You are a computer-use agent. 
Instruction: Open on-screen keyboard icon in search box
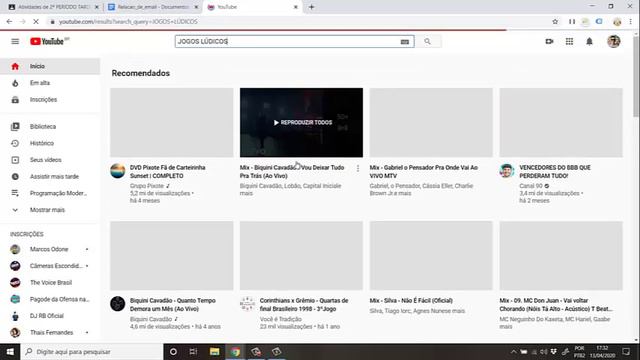pos(404,42)
